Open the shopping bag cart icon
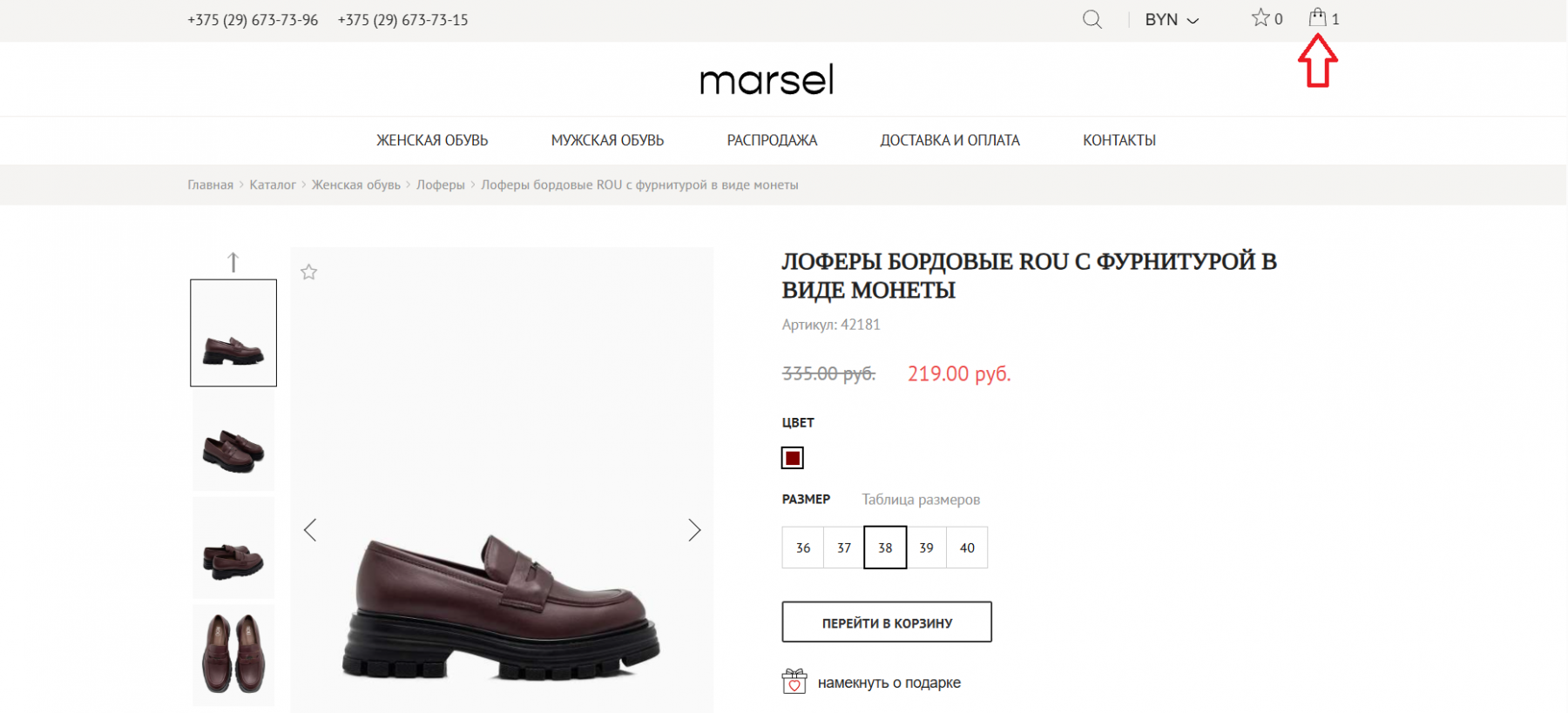This screenshot has height=713, width=1568. (1317, 17)
